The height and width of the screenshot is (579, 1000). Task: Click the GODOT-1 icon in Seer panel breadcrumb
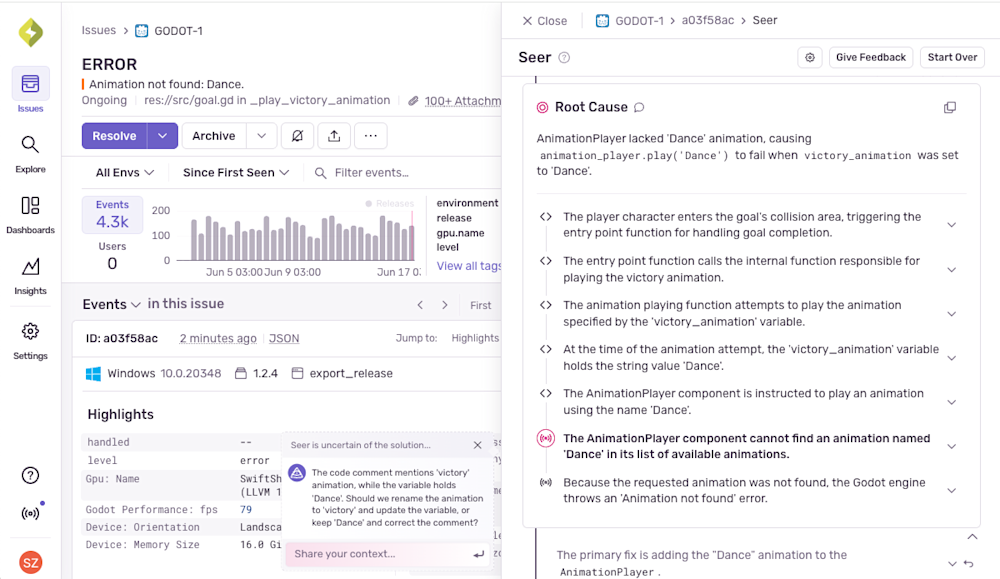602,20
